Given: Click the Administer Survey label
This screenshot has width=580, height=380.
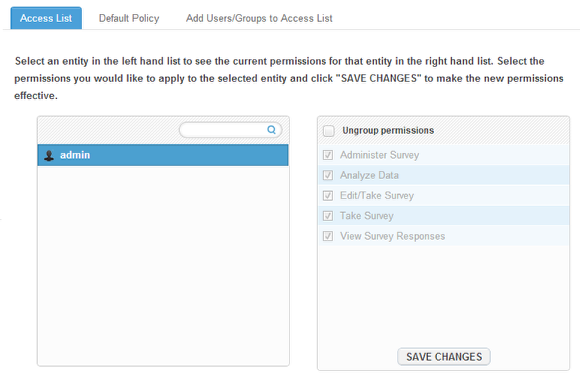Looking at the screenshot, I should 380,155.
